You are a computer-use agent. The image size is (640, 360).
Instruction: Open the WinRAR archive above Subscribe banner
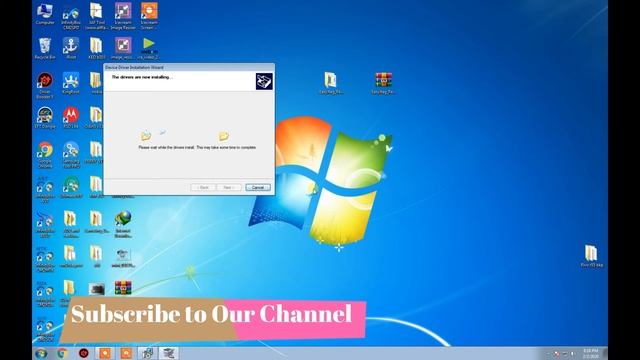click(123, 288)
